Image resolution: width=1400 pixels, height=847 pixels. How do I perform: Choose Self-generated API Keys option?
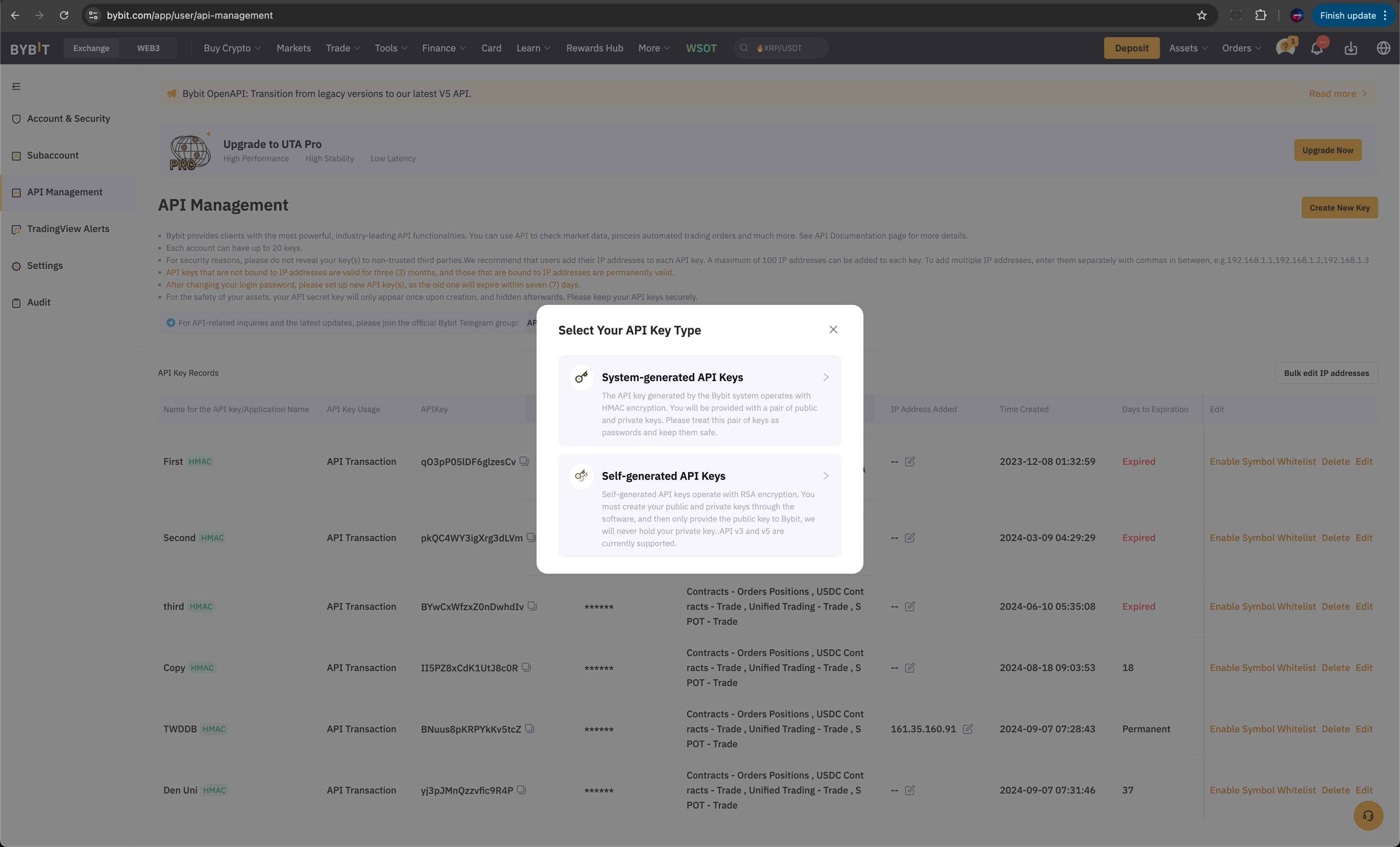[699, 505]
